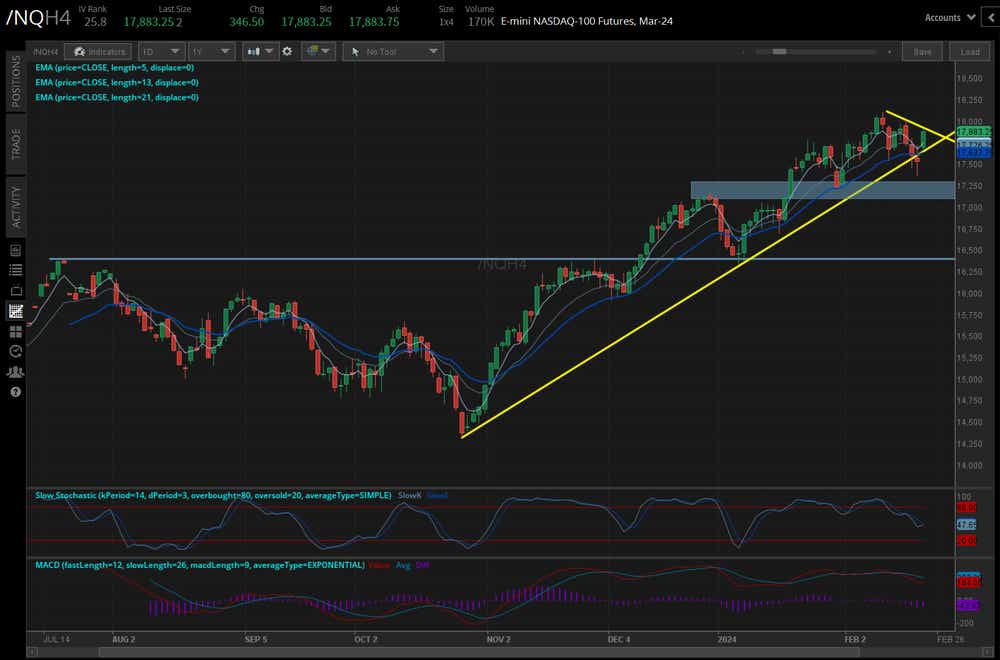
Task: Open the No Tool drawing dropdown
Action: 393,51
